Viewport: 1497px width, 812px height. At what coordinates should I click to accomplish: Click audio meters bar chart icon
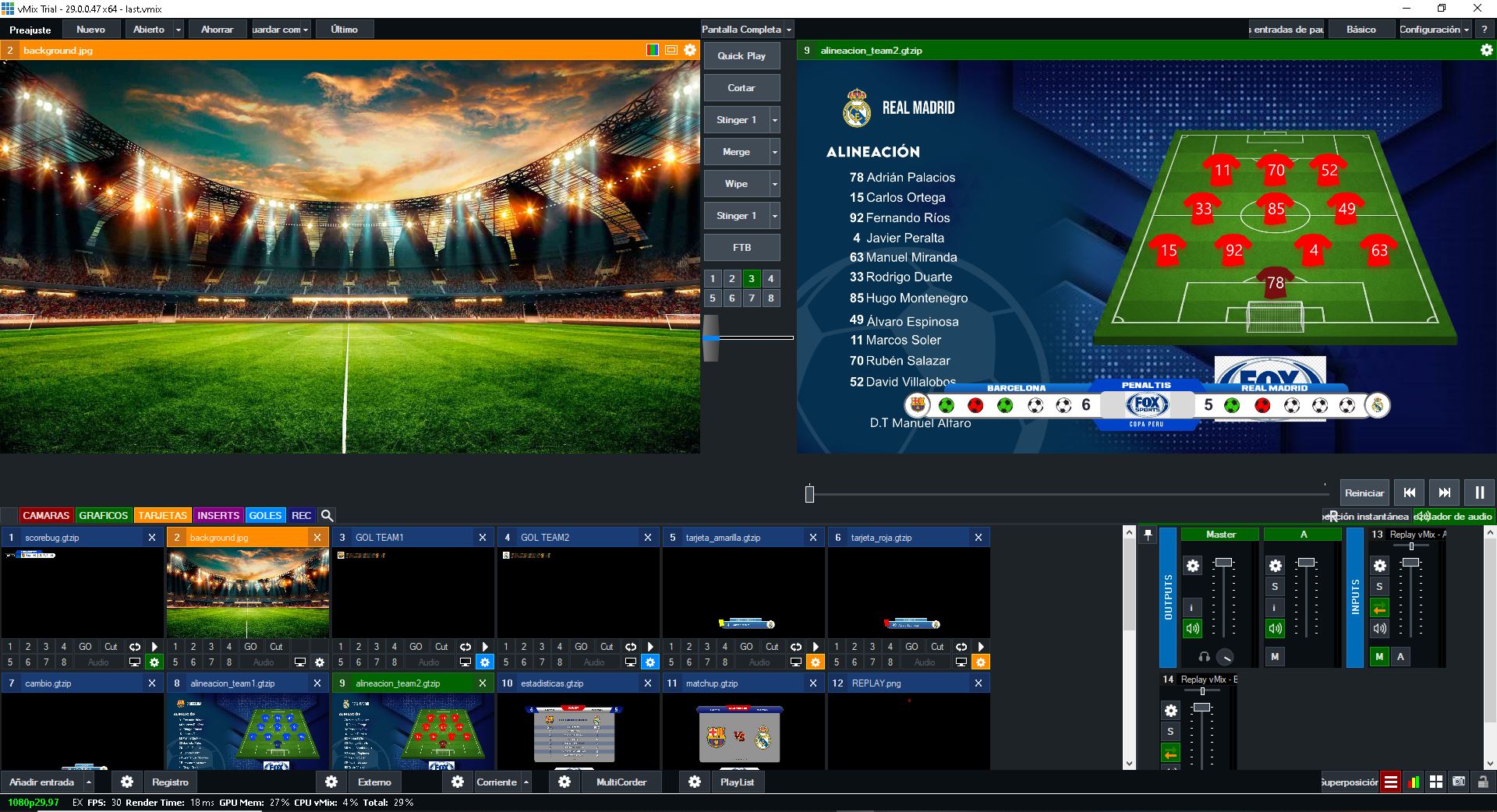1414,782
